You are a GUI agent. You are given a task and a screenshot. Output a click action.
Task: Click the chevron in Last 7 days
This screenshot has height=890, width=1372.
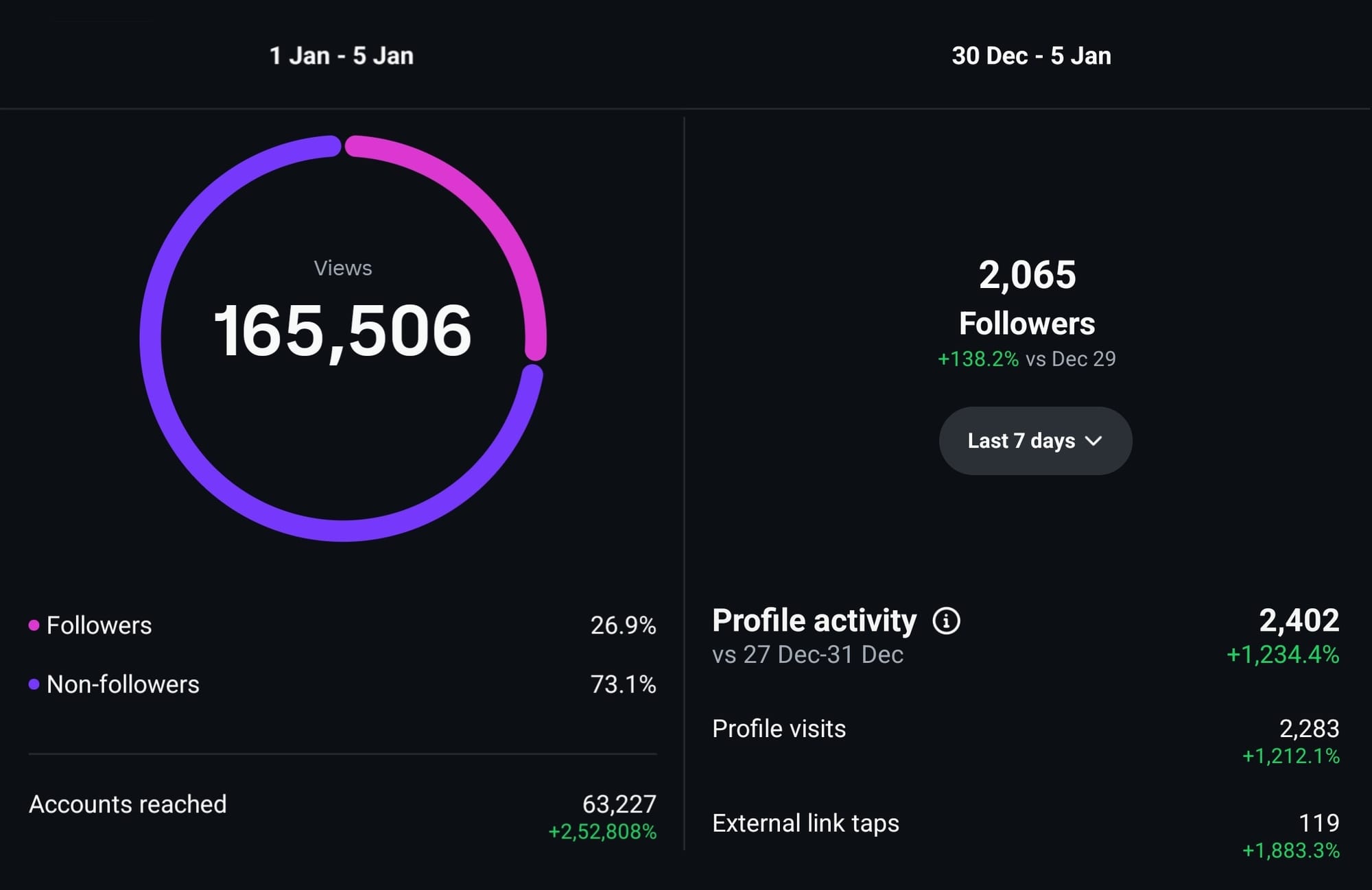1093,441
